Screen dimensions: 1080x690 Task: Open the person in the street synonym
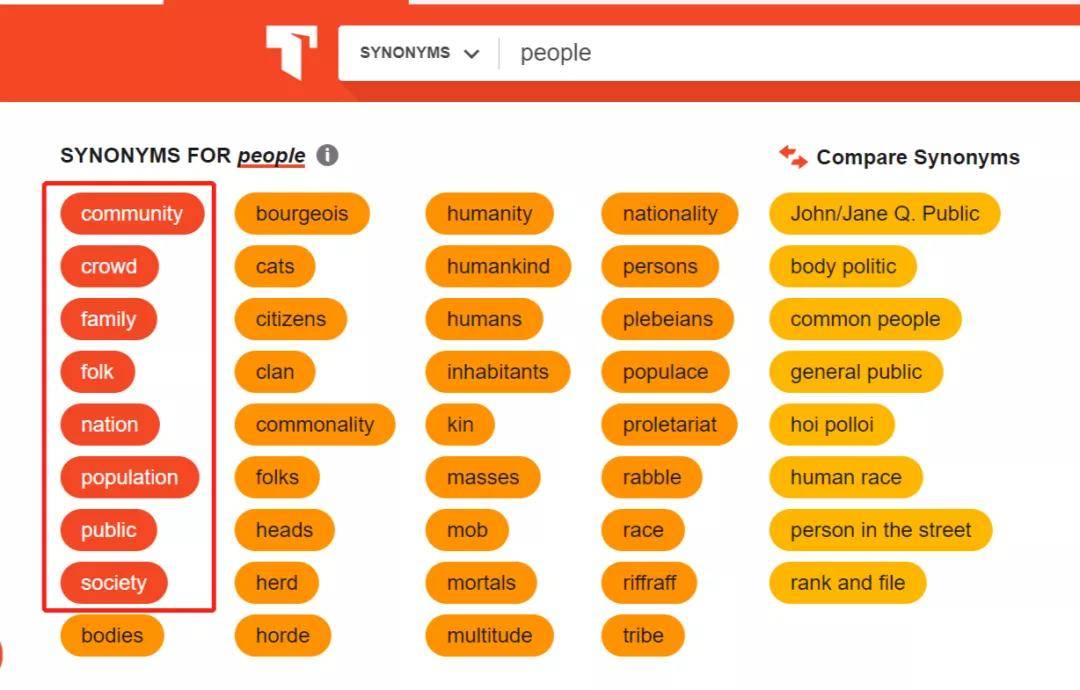(881, 530)
